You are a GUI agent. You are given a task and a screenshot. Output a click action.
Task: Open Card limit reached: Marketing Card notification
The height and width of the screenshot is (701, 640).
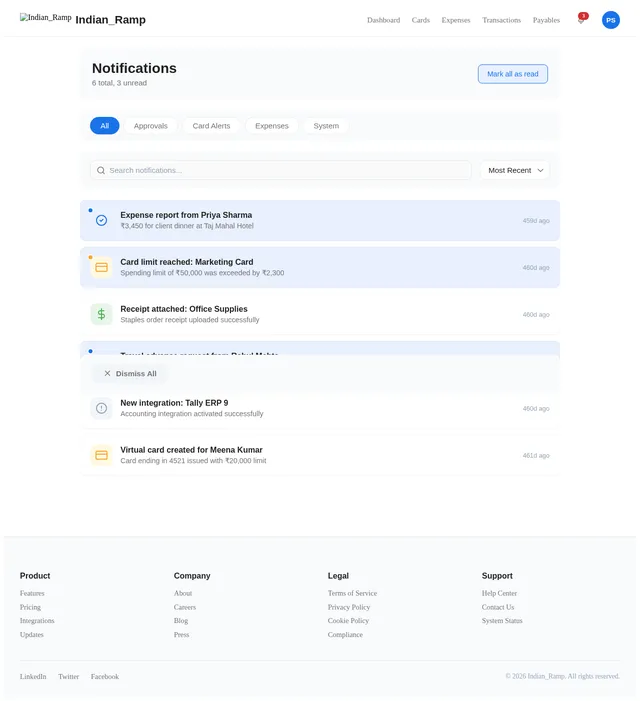(320, 267)
